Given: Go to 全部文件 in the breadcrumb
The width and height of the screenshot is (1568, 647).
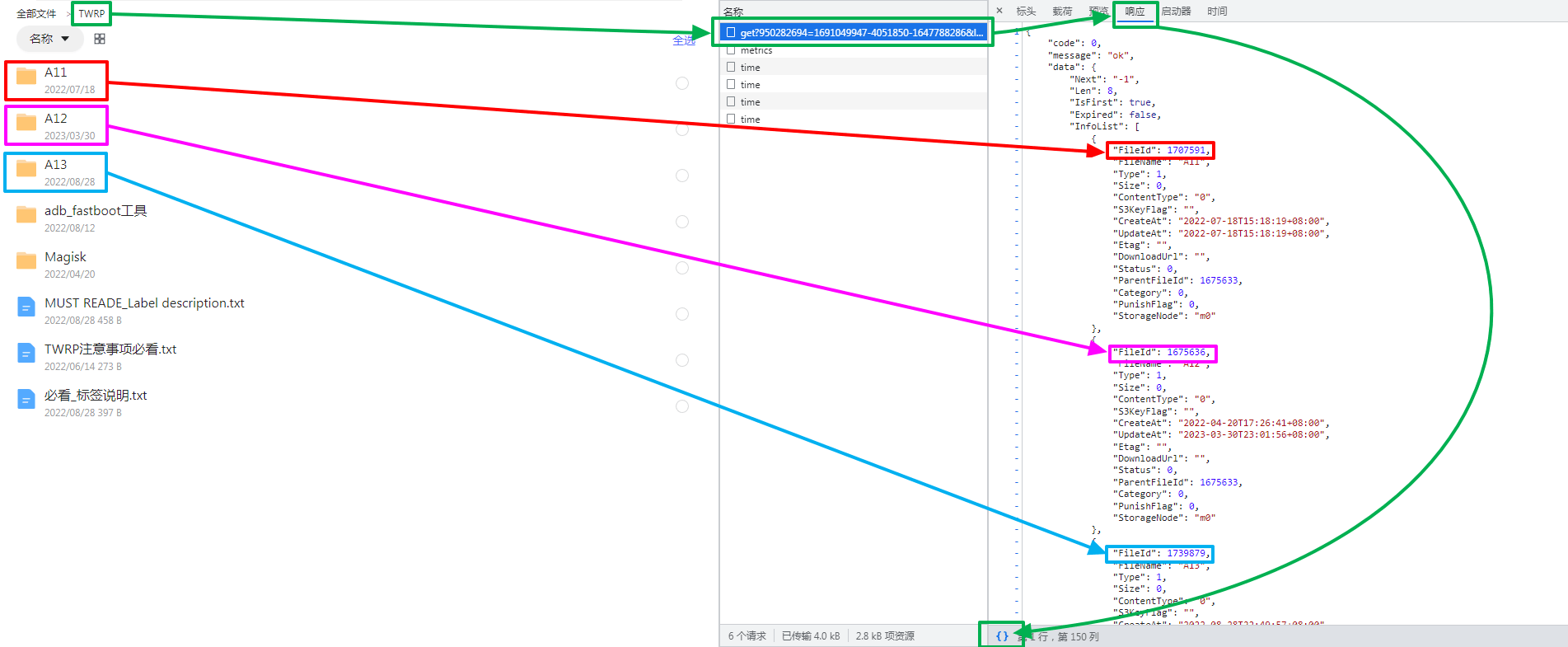Looking at the screenshot, I should click(x=36, y=14).
